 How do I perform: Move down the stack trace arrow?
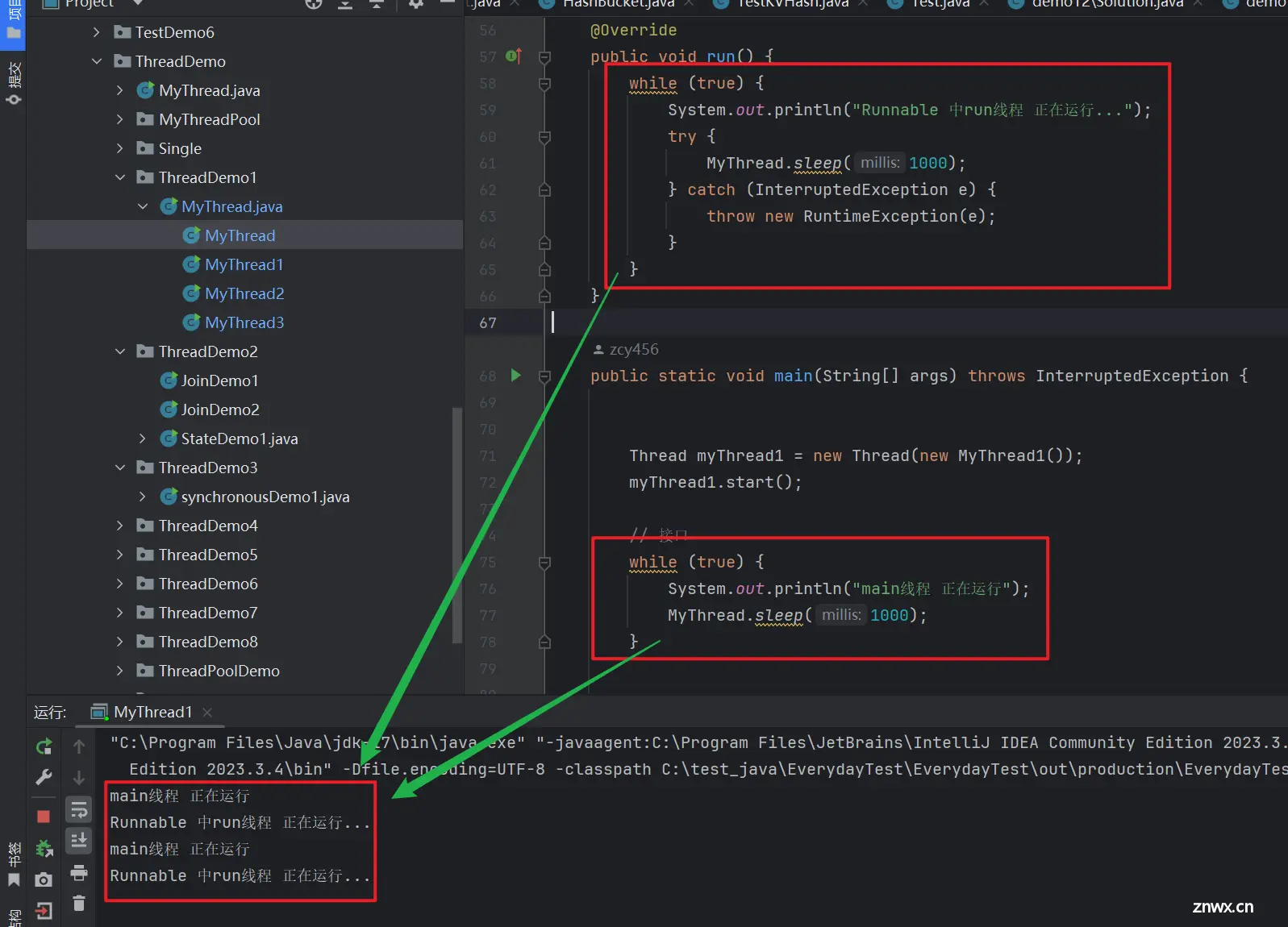point(79,777)
